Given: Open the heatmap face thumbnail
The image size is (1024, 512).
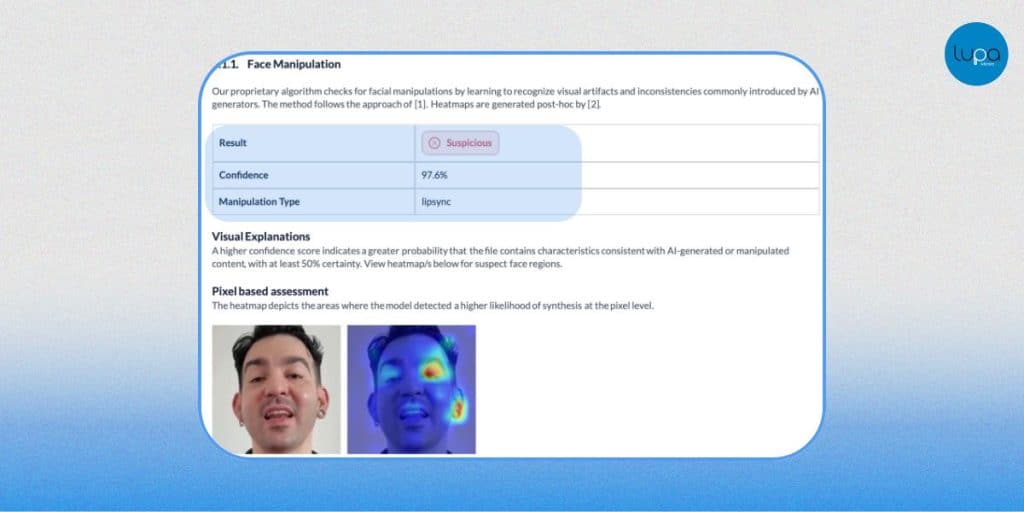Looking at the screenshot, I should tap(411, 389).
